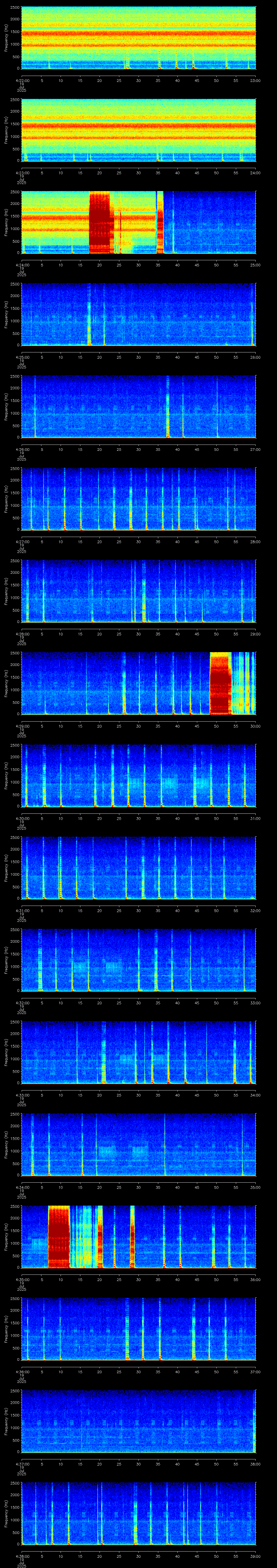Click the 36:00 end time label

pos(256,1279)
